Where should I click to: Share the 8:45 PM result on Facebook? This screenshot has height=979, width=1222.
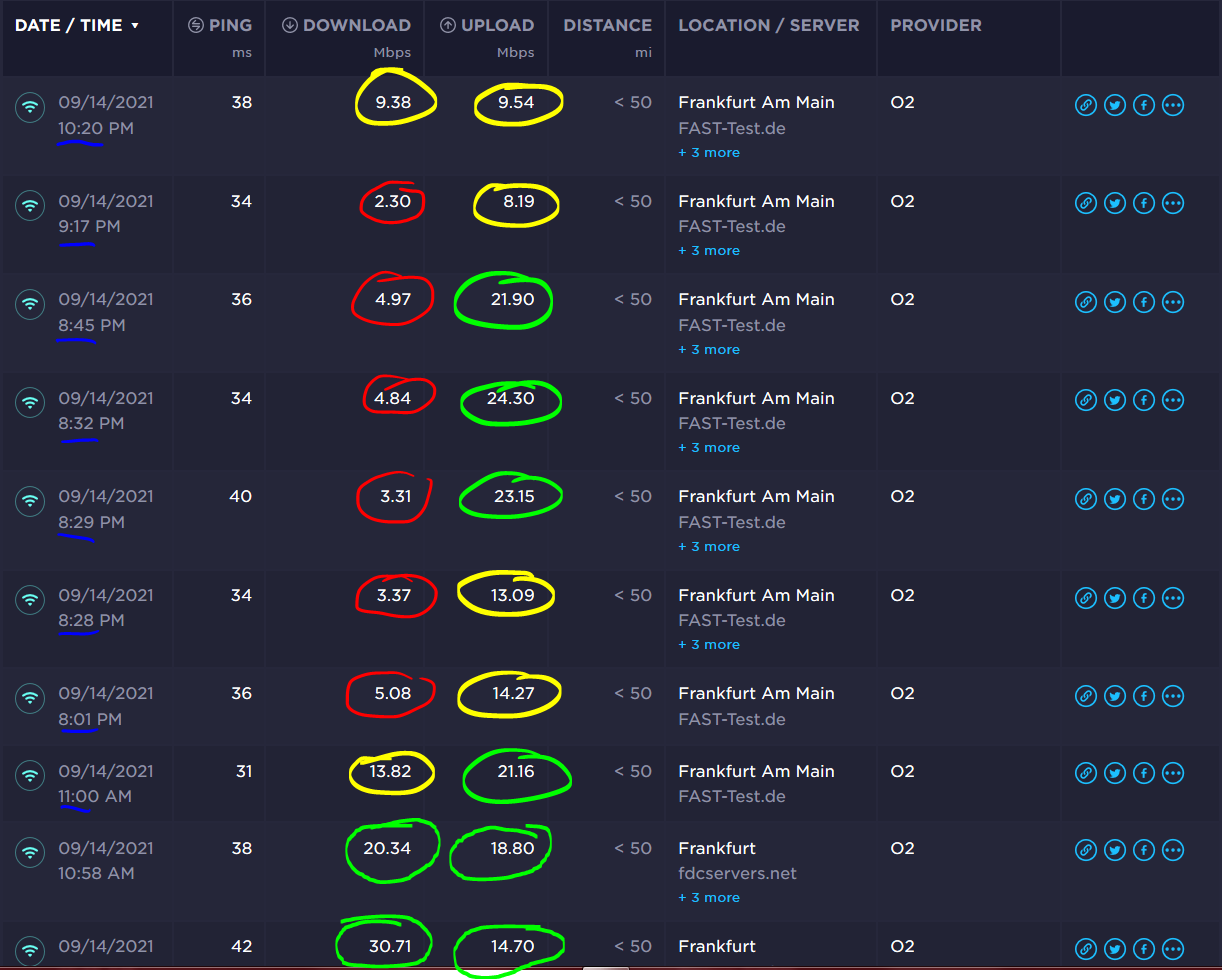1144,302
